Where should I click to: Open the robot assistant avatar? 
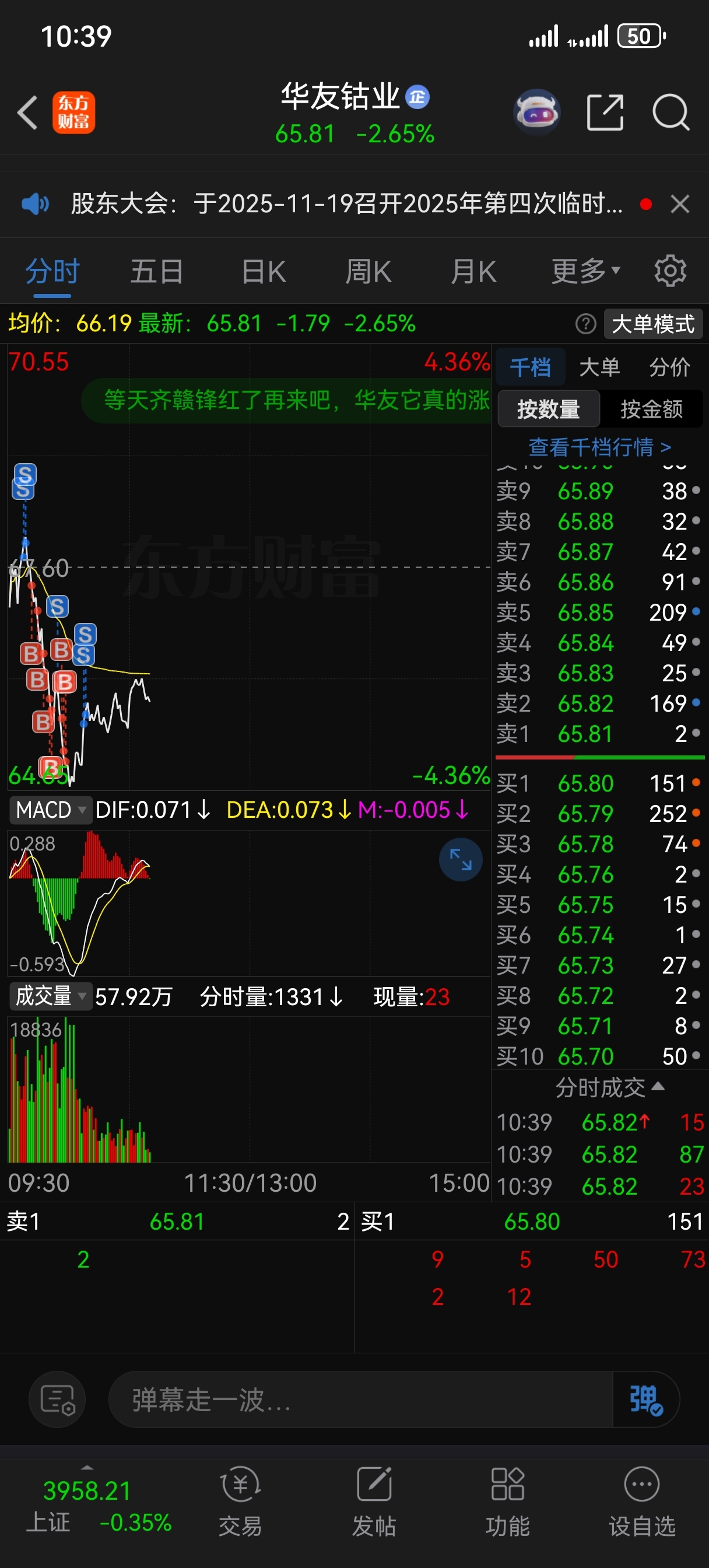(x=537, y=113)
